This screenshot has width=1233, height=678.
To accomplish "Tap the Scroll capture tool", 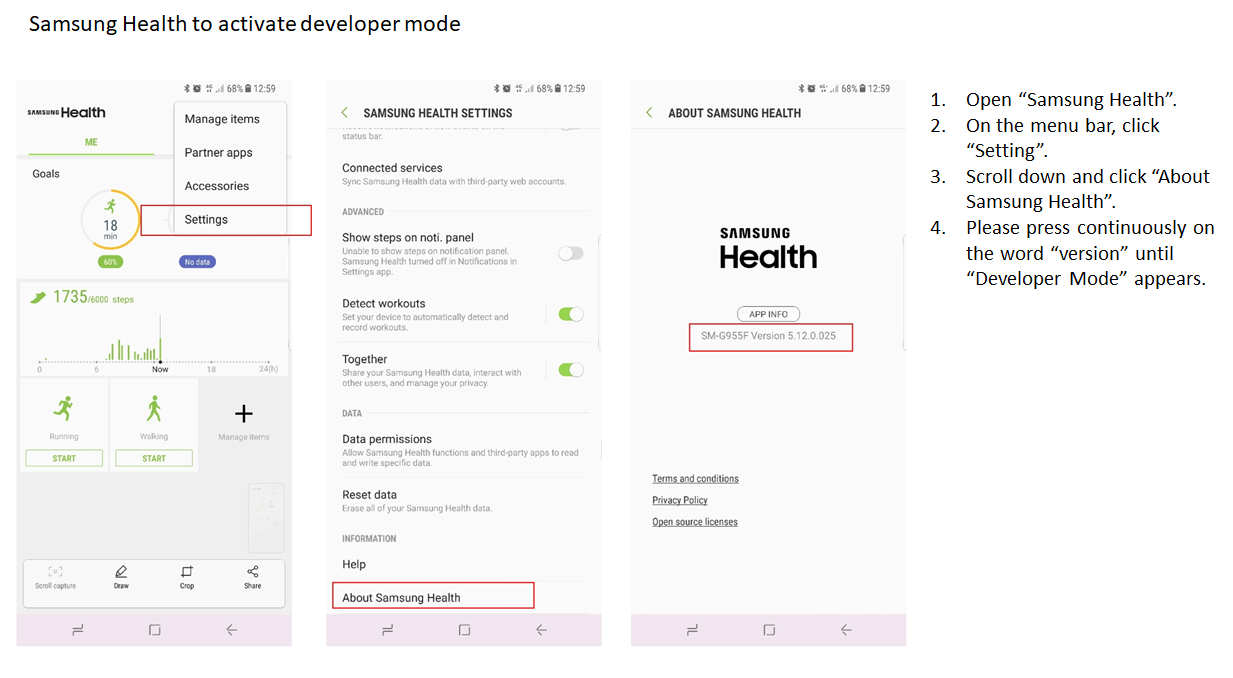I will tap(55, 577).
